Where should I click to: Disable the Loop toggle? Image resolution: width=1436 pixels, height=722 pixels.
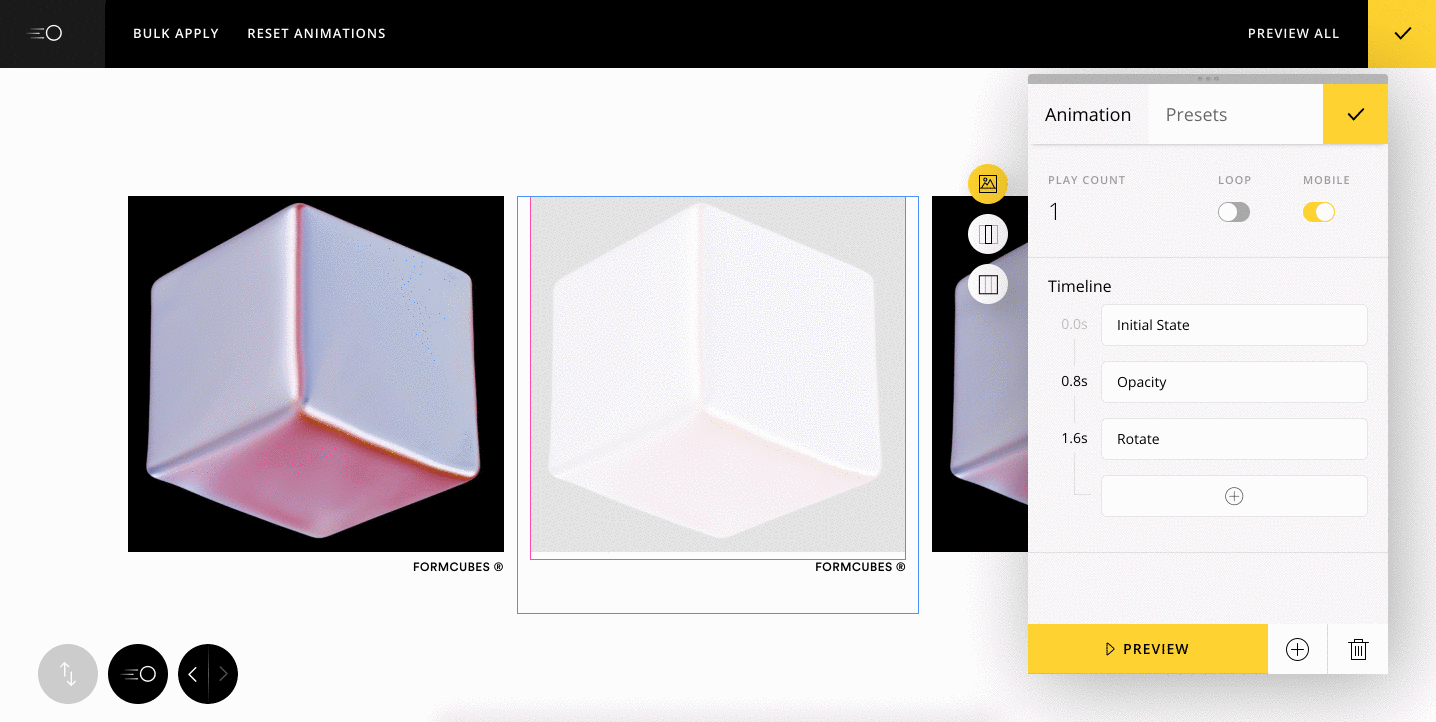point(1233,212)
